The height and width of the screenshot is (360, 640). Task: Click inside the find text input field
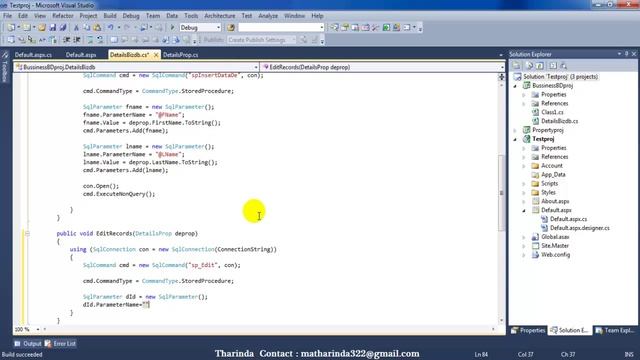[278, 28]
